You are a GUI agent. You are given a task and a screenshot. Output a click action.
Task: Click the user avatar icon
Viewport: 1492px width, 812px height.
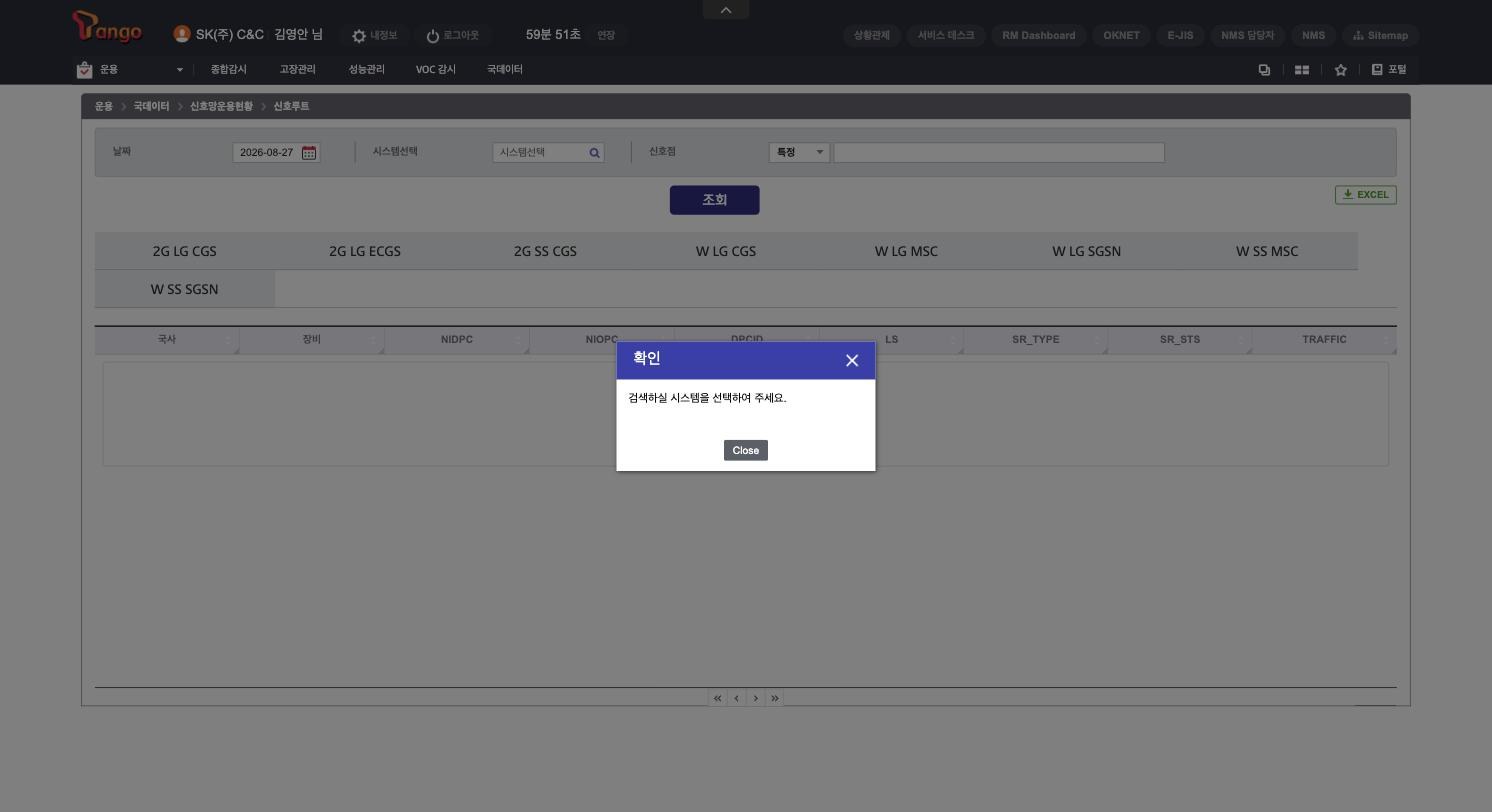(x=182, y=34)
